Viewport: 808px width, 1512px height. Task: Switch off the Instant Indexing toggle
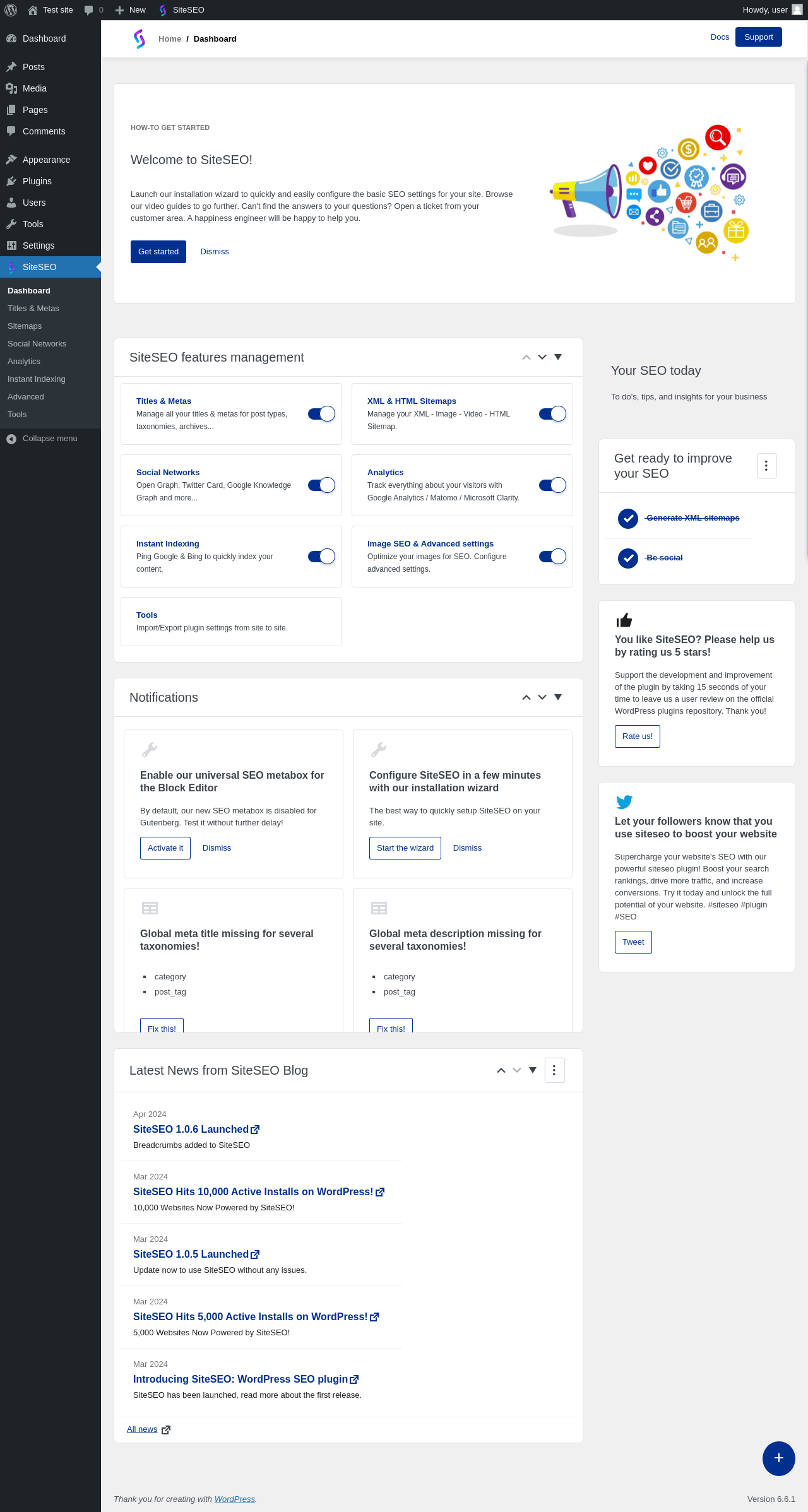(x=321, y=557)
